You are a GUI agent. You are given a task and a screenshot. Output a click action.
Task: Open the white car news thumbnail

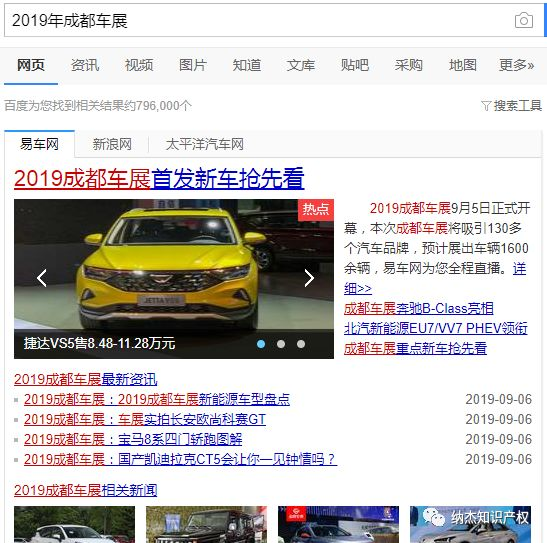point(74,525)
